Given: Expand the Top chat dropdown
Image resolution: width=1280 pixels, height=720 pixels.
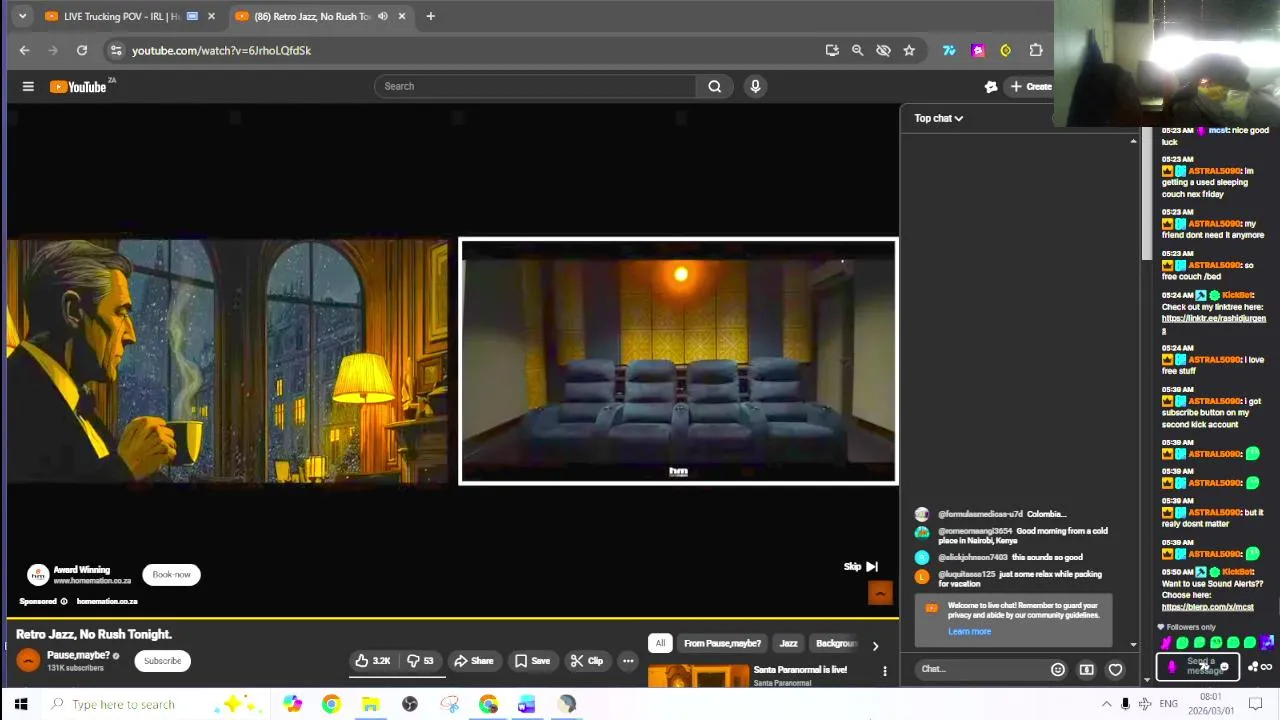Looking at the screenshot, I should pyautogui.click(x=938, y=118).
